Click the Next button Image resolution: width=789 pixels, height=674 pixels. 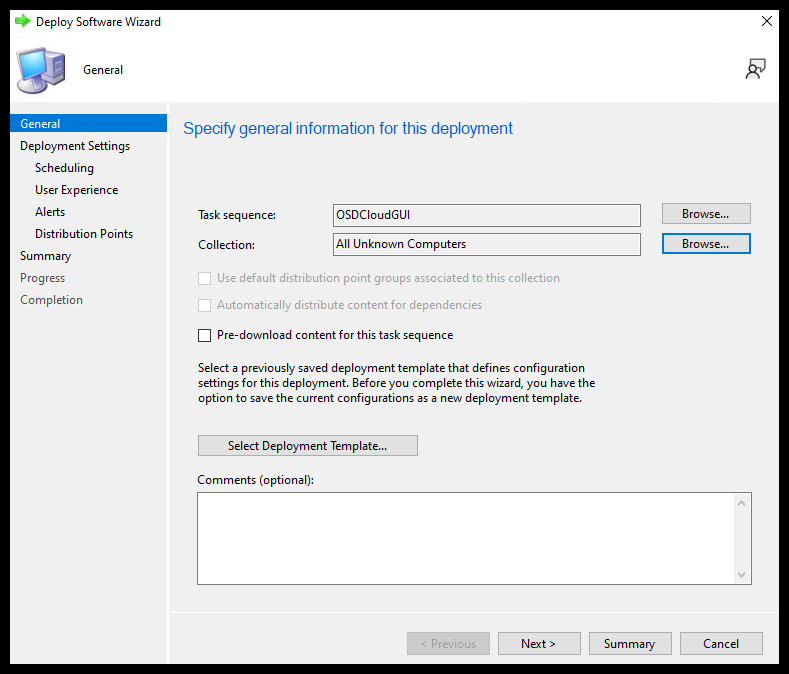tap(538, 643)
